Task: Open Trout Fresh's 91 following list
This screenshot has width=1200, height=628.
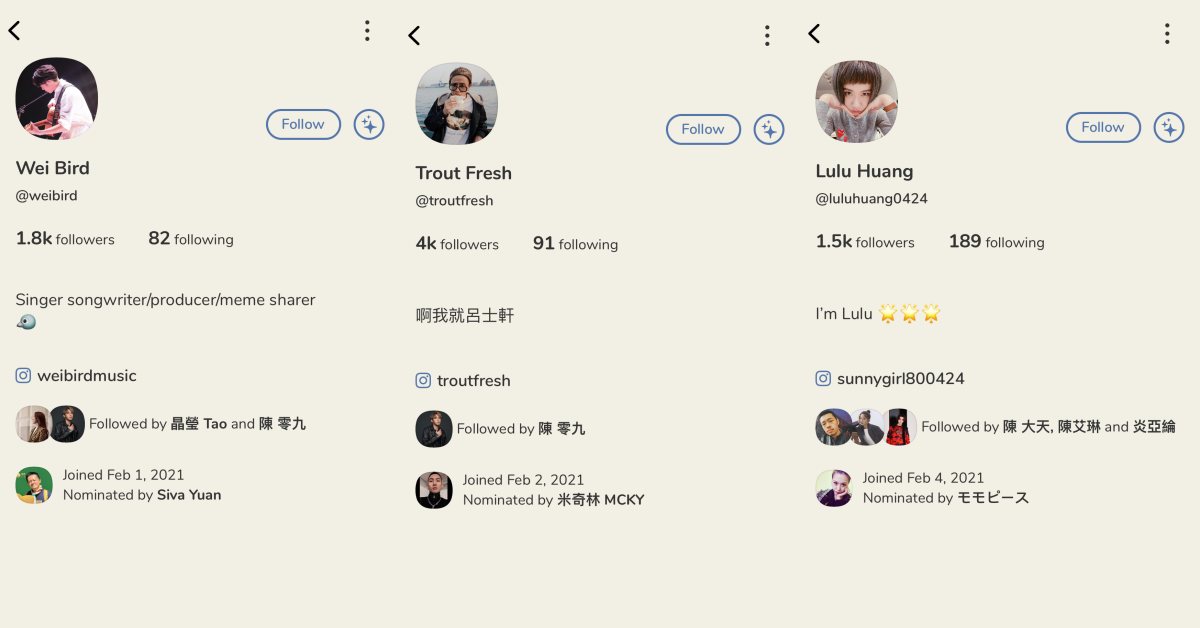Action: click(575, 244)
